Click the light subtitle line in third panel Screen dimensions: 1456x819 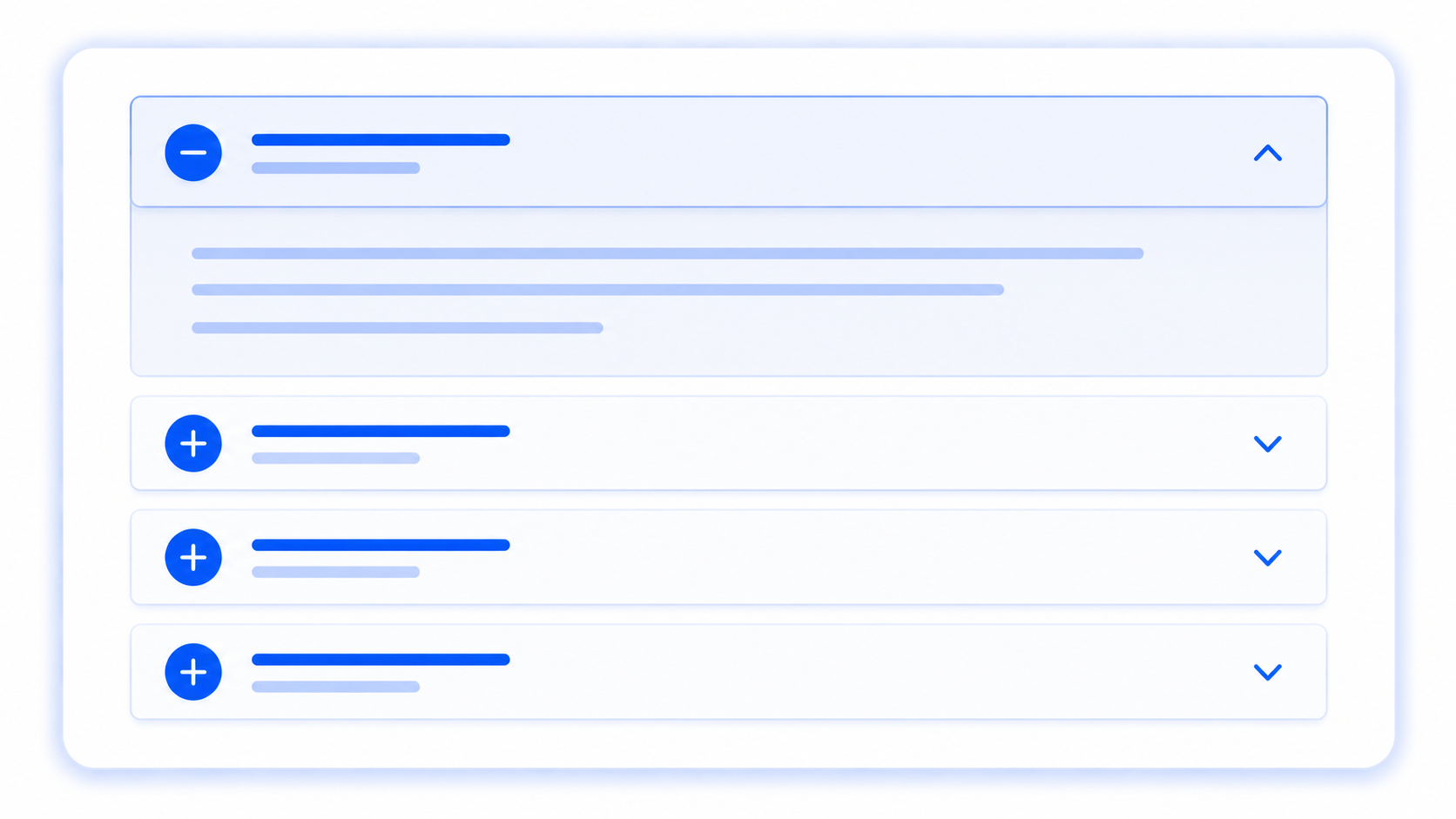tap(336, 572)
